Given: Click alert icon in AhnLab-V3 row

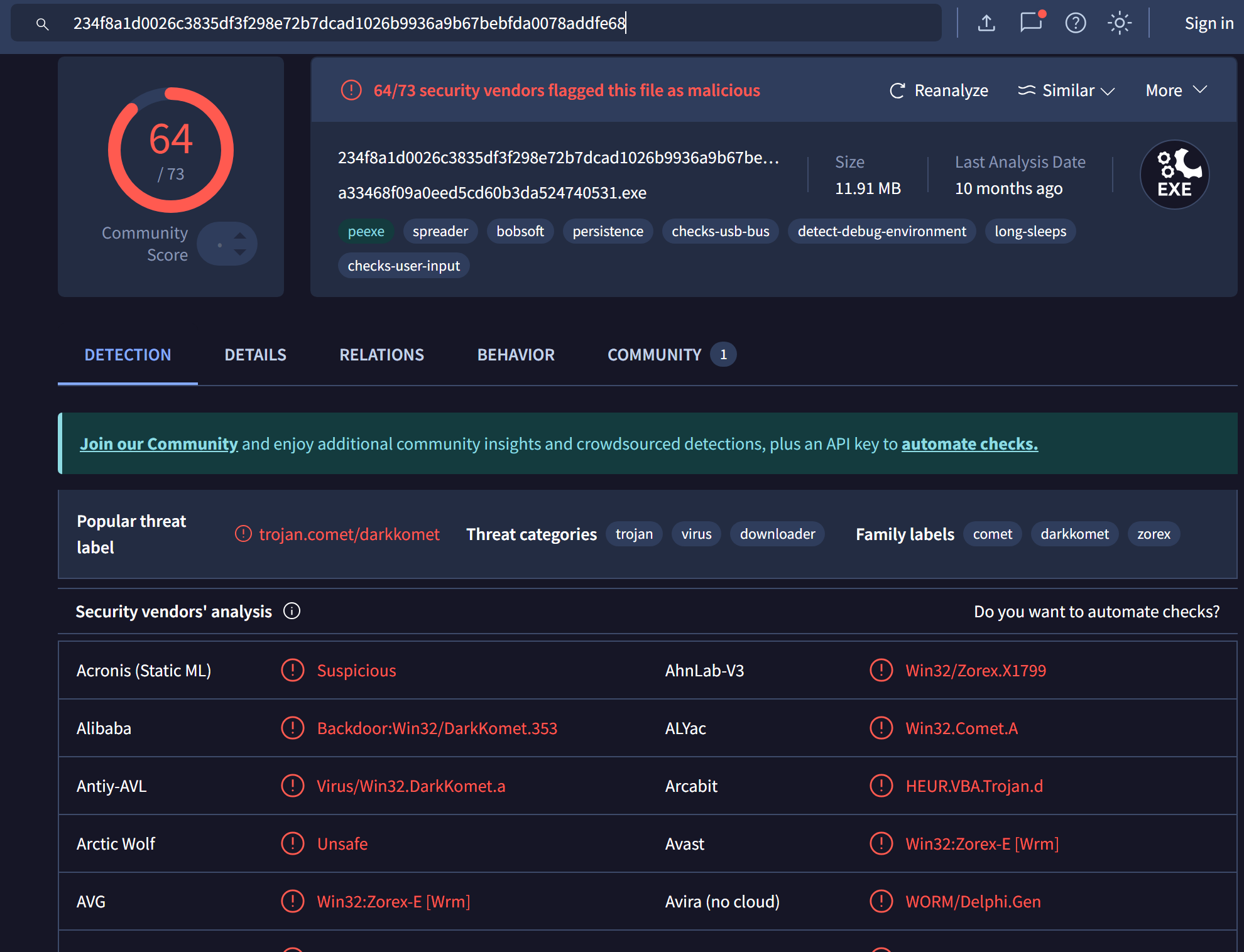Looking at the screenshot, I should coord(881,670).
